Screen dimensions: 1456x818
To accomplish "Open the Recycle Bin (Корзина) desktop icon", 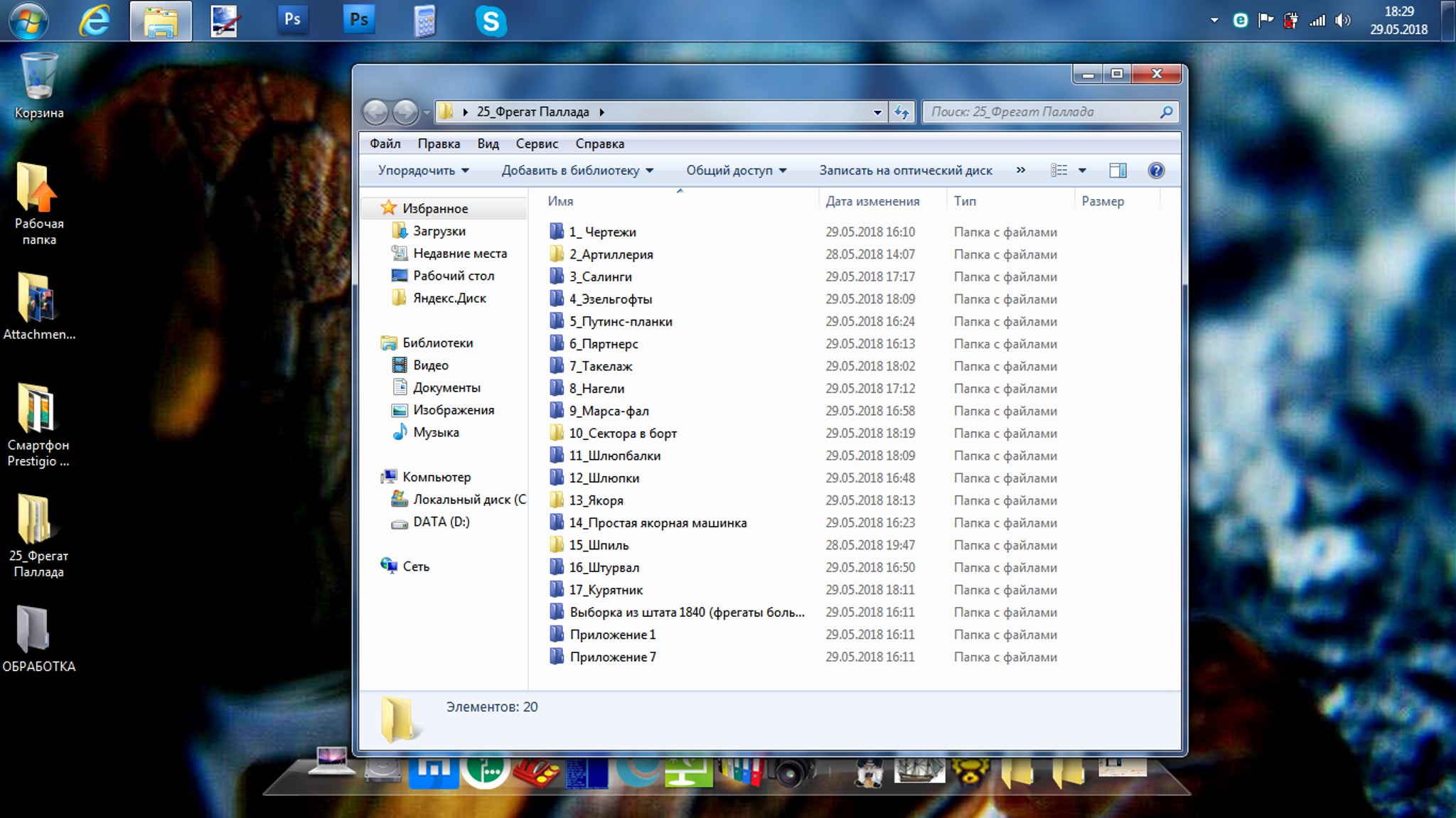I will [x=39, y=86].
